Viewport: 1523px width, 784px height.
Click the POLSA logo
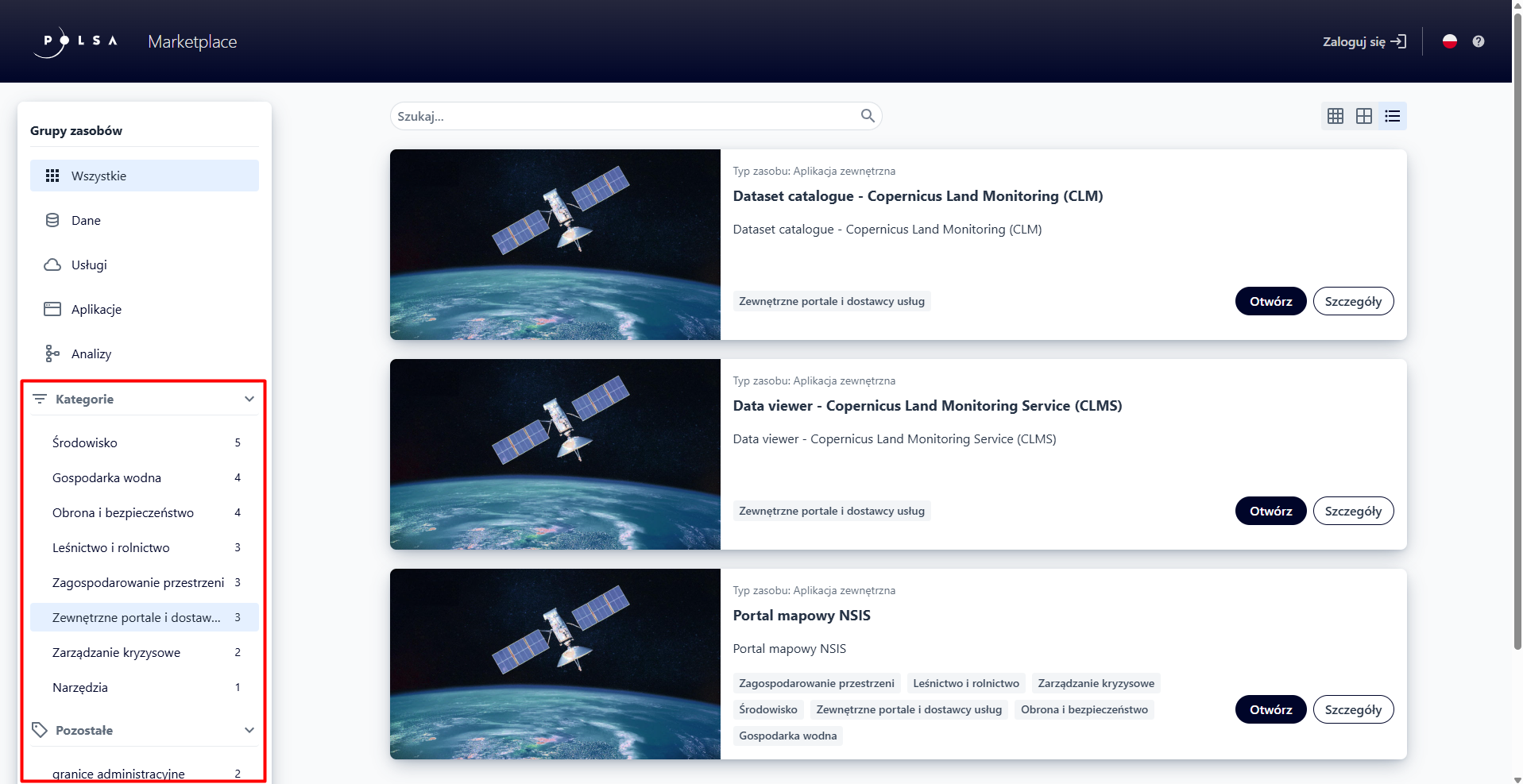pyautogui.click(x=76, y=41)
